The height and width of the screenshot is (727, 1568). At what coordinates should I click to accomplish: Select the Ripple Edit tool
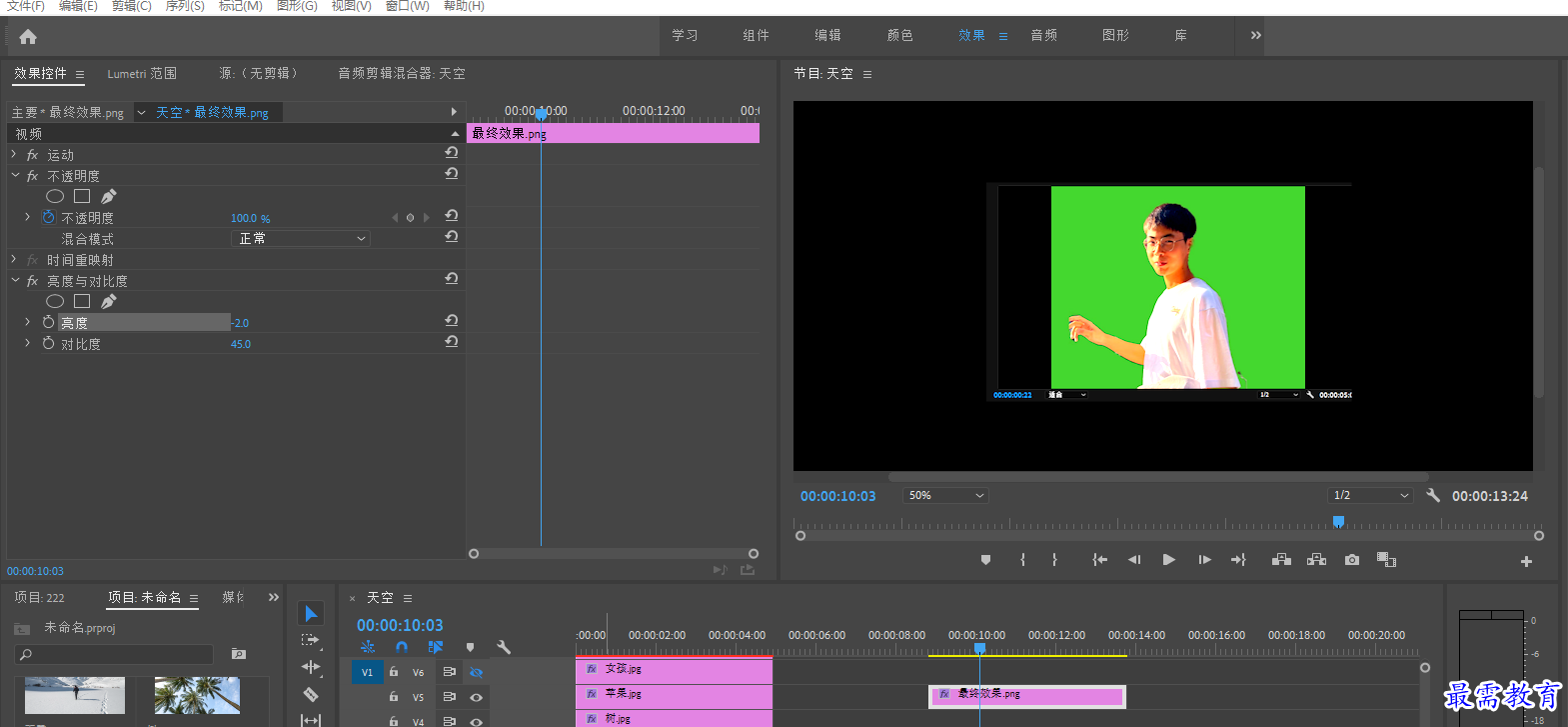(x=311, y=667)
